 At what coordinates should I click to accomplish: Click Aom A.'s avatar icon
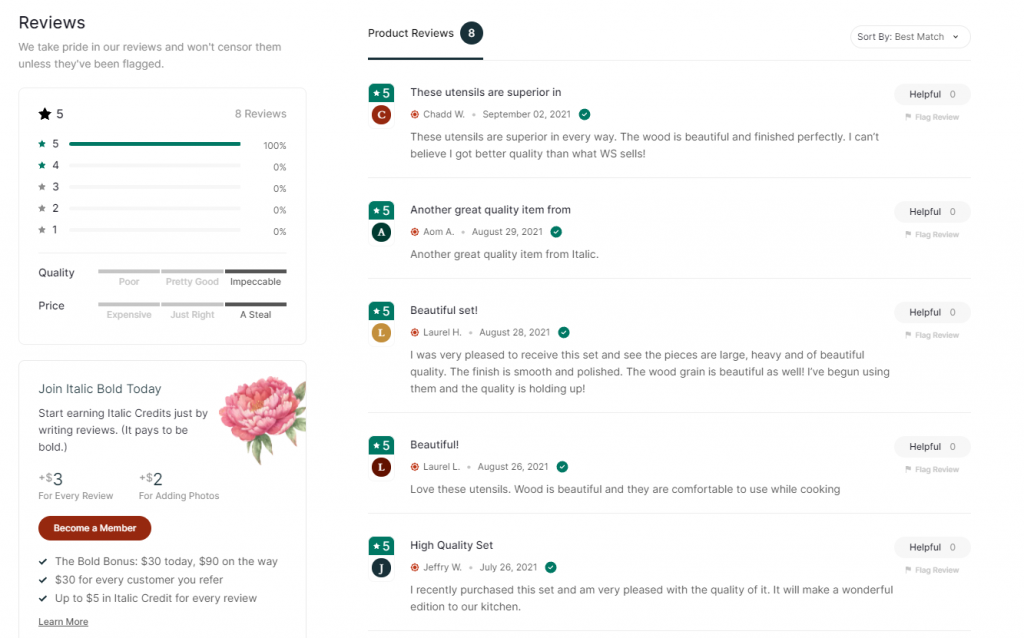click(380, 232)
